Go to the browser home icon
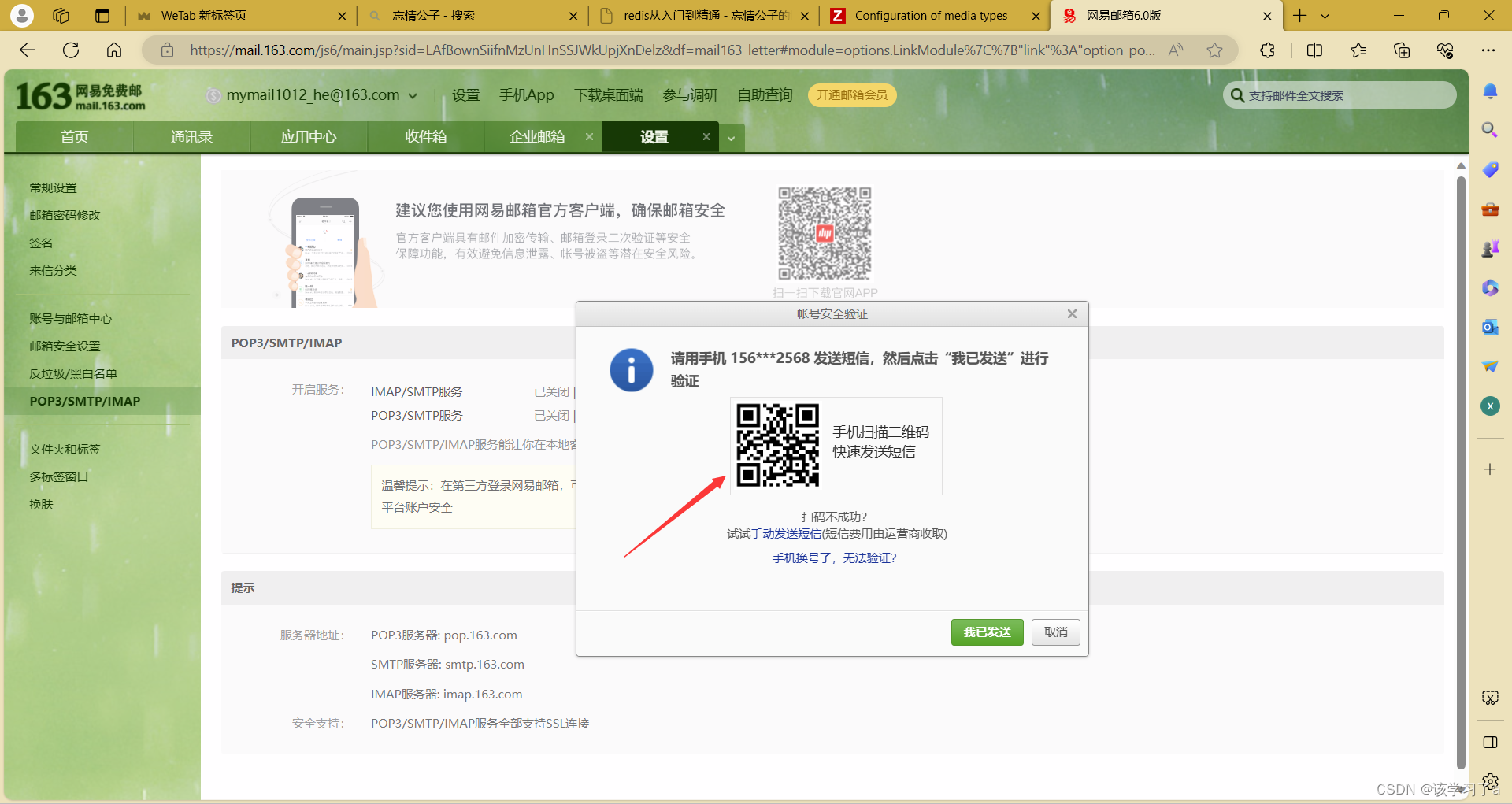Viewport: 1512px width, 804px height. (114, 50)
